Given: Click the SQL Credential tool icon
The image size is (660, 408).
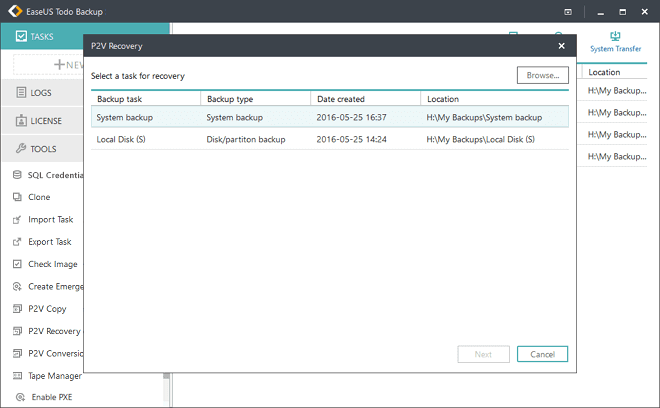Looking at the screenshot, I should point(18,175).
